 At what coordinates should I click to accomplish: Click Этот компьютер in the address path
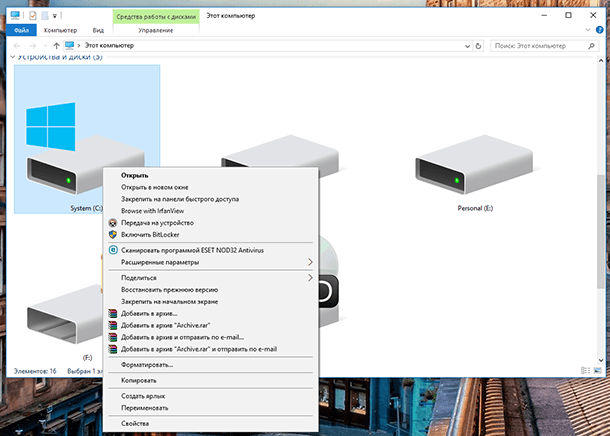tap(109, 46)
